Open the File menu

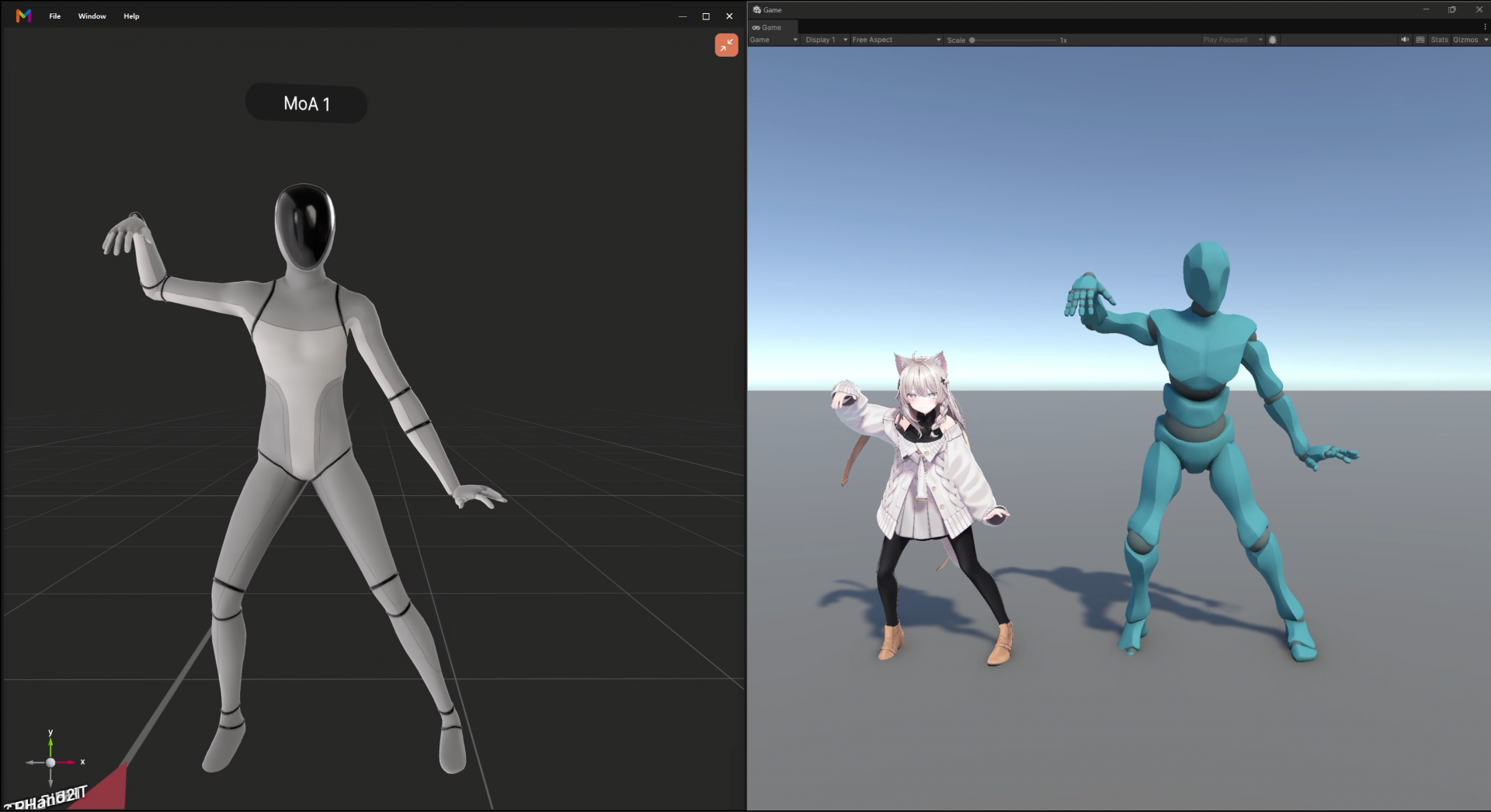click(54, 16)
